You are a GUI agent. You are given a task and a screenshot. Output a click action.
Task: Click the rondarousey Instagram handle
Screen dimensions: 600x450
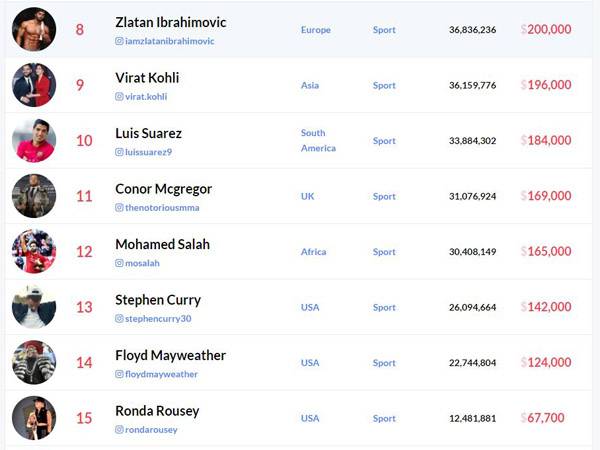point(152,430)
